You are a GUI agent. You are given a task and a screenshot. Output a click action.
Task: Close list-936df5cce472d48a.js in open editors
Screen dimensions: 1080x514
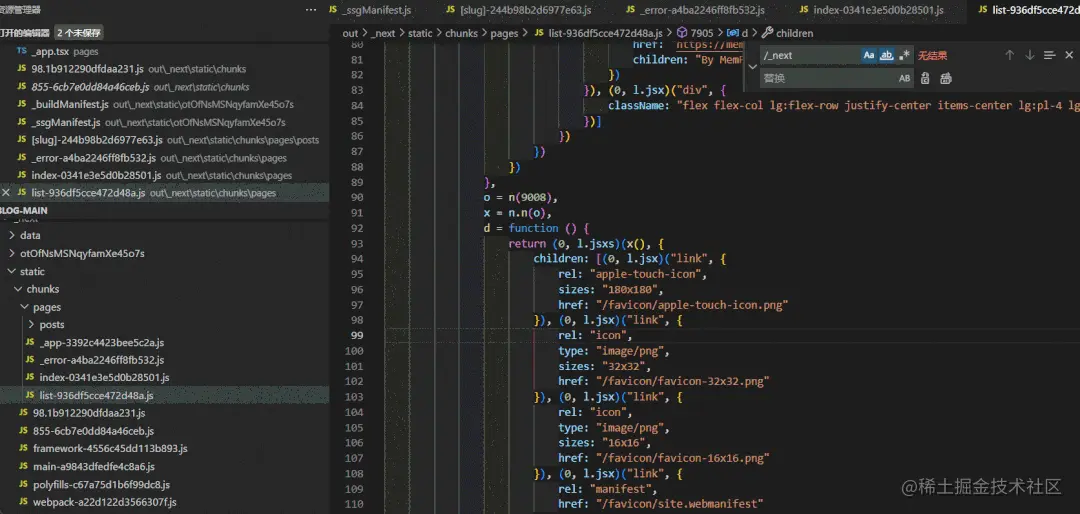tap(6, 193)
